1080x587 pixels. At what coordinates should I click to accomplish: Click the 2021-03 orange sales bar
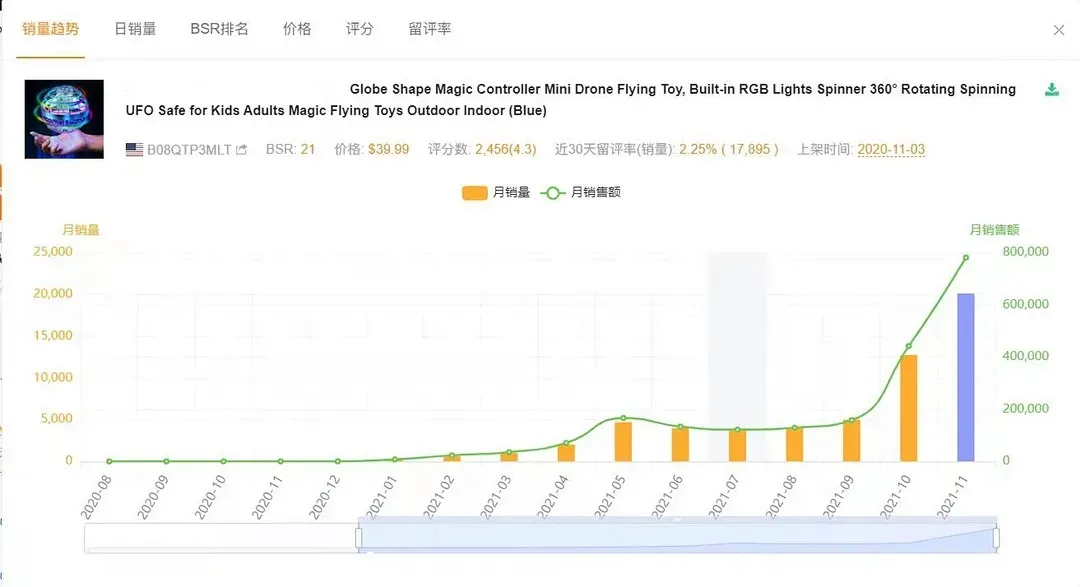(x=509, y=457)
